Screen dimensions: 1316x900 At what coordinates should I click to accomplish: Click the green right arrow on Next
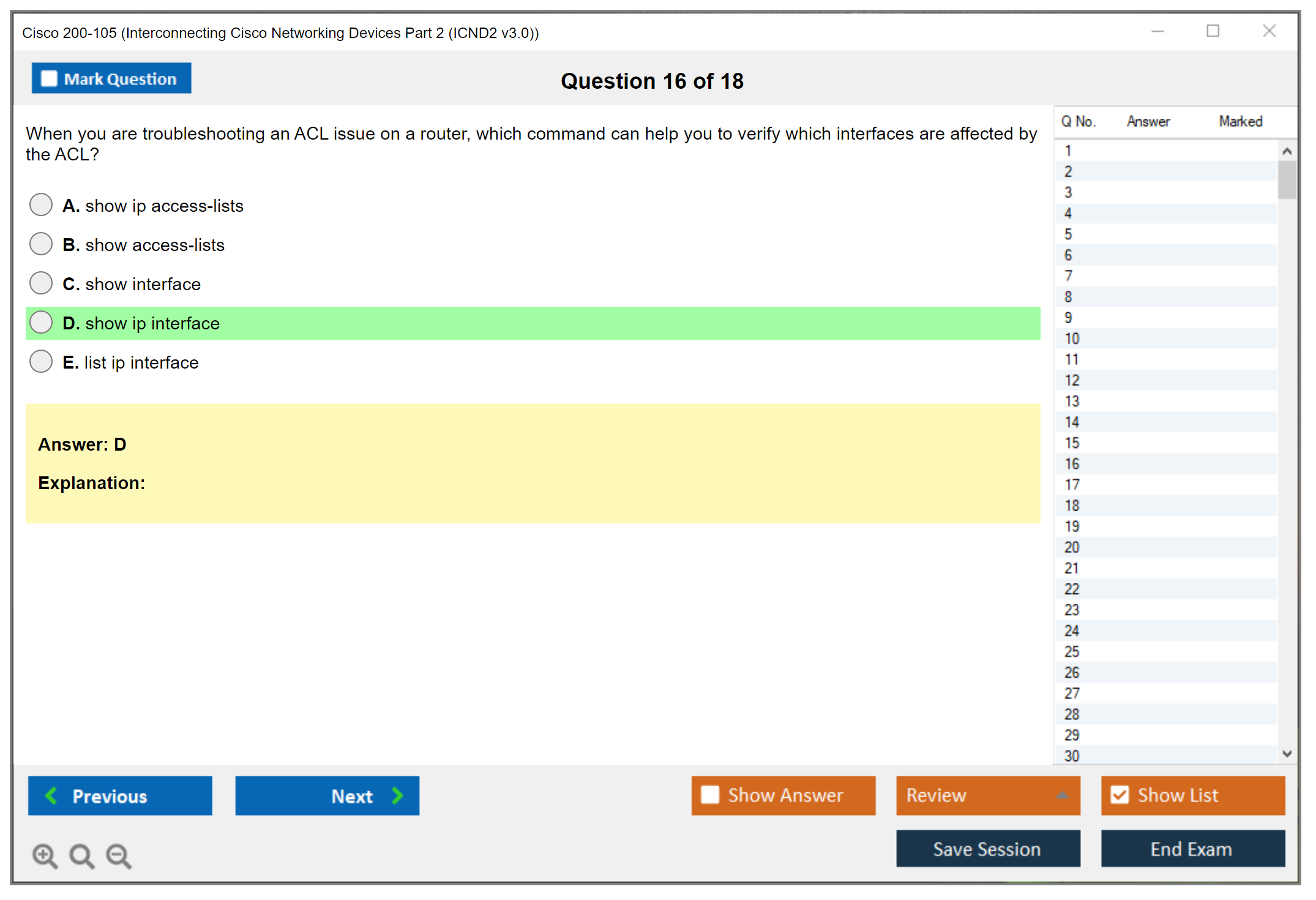click(397, 795)
